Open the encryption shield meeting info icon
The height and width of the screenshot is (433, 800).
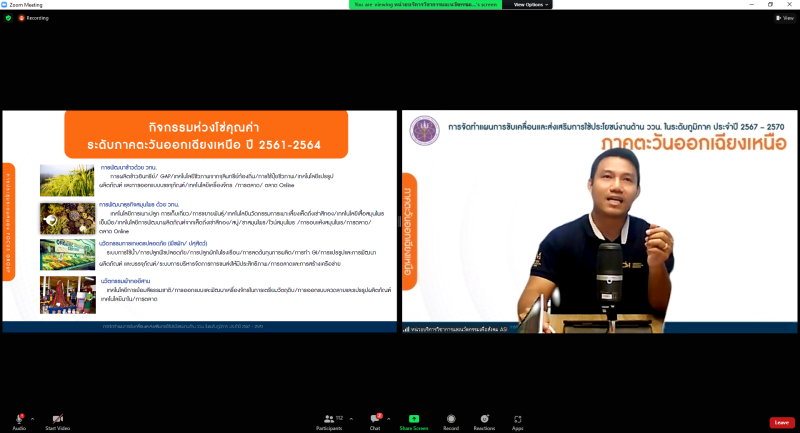click(8, 18)
